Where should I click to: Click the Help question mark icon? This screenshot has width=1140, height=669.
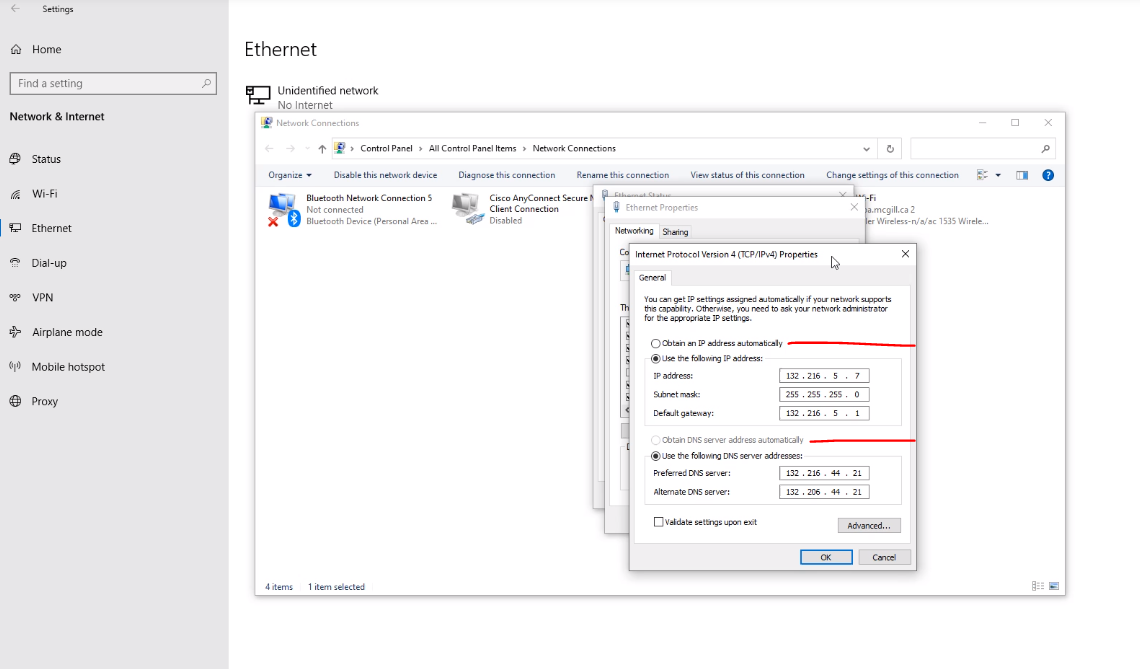[x=1048, y=174]
